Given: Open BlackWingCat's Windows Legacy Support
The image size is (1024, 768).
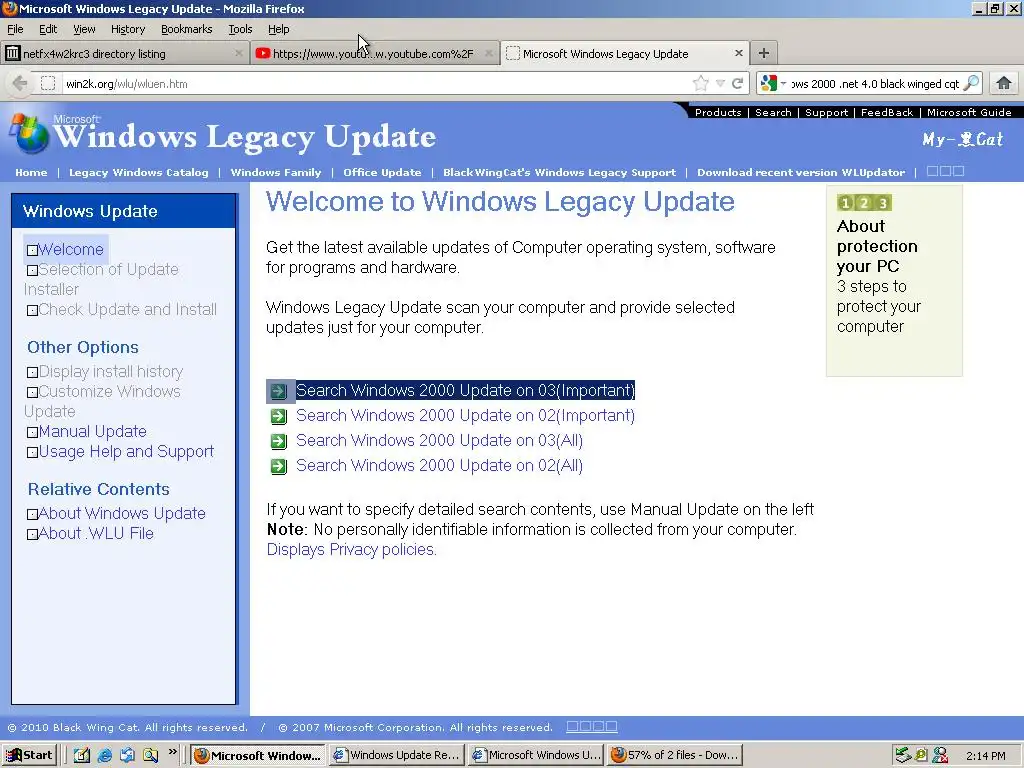Looking at the screenshot, I should pyautogui.click(x=559, y=172).
